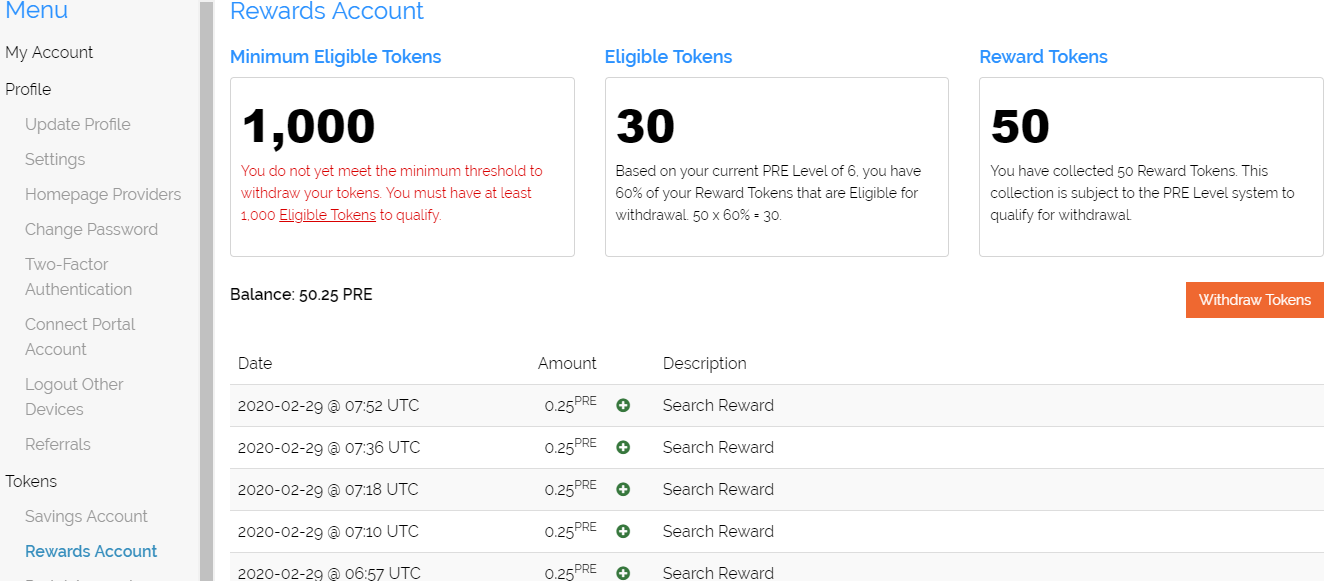This screenshot has width=1326, height=581.
Task: Open the Change Password page
Action: click(91, 230)
